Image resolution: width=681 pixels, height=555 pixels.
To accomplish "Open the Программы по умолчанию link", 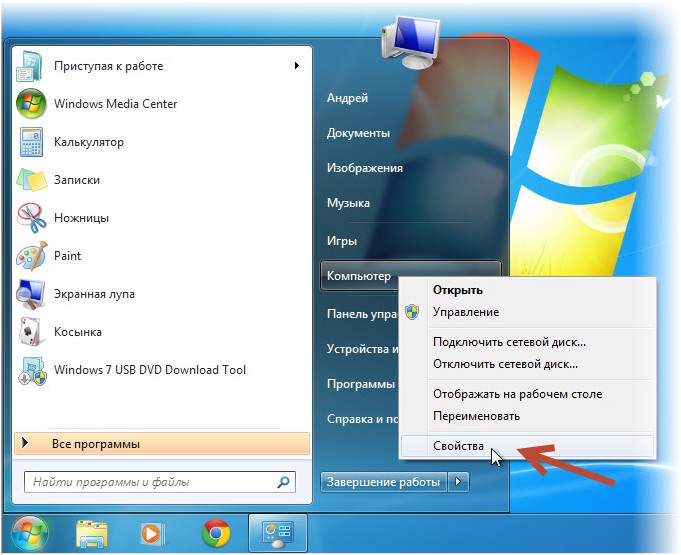I will point(361,384).
